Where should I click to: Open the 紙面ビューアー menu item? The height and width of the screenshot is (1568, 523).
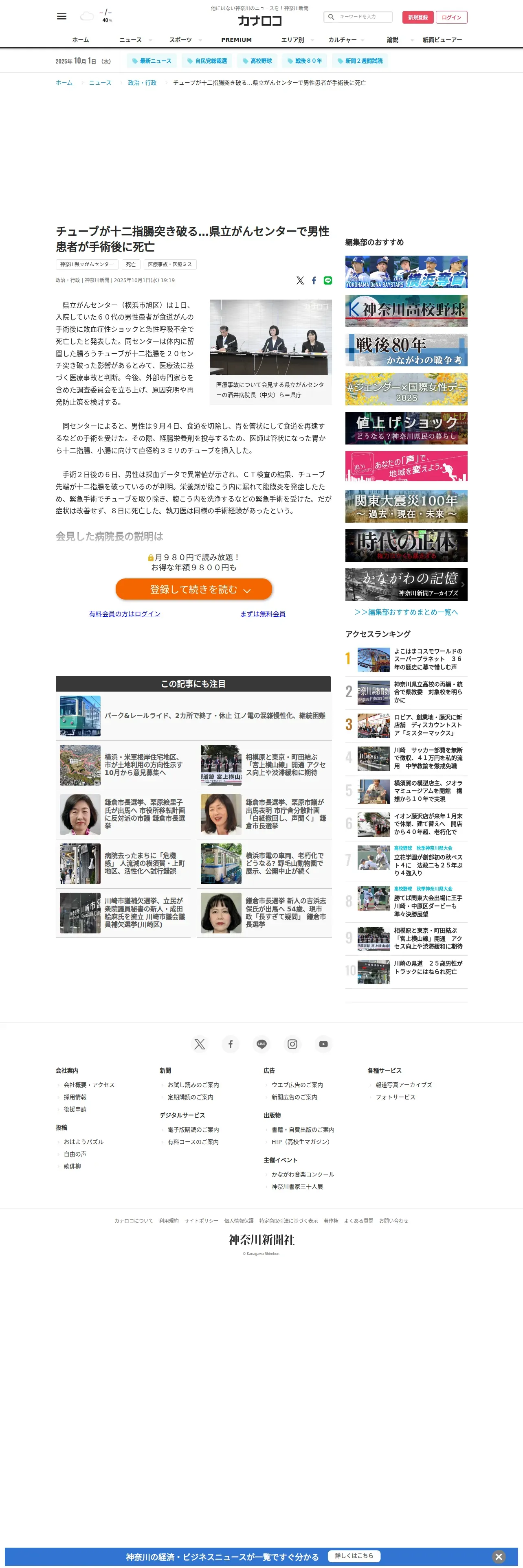[x=443, y=40]
